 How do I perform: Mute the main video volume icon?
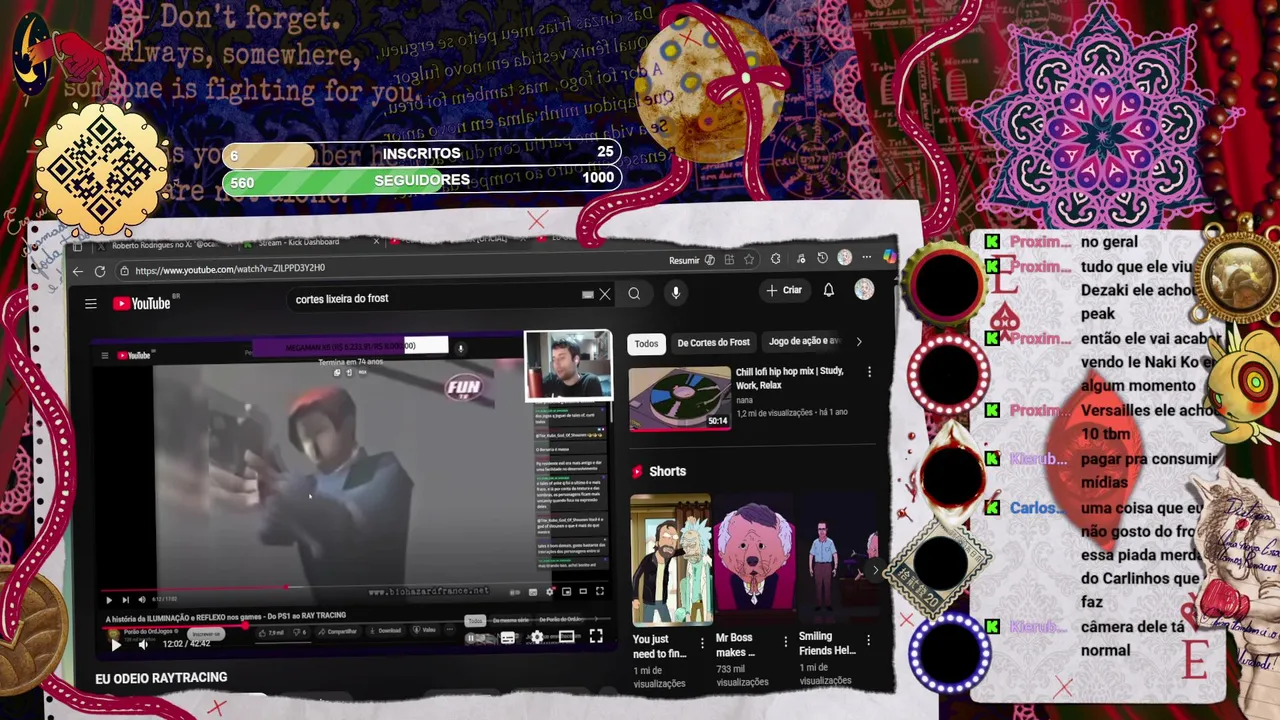pyautogui.click(x=143, y=645)
